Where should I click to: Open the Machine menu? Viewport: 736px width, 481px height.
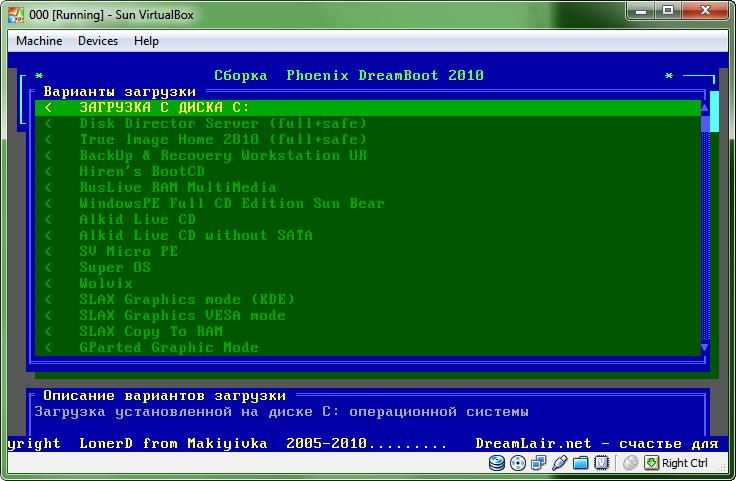click(x=39, y=41)
